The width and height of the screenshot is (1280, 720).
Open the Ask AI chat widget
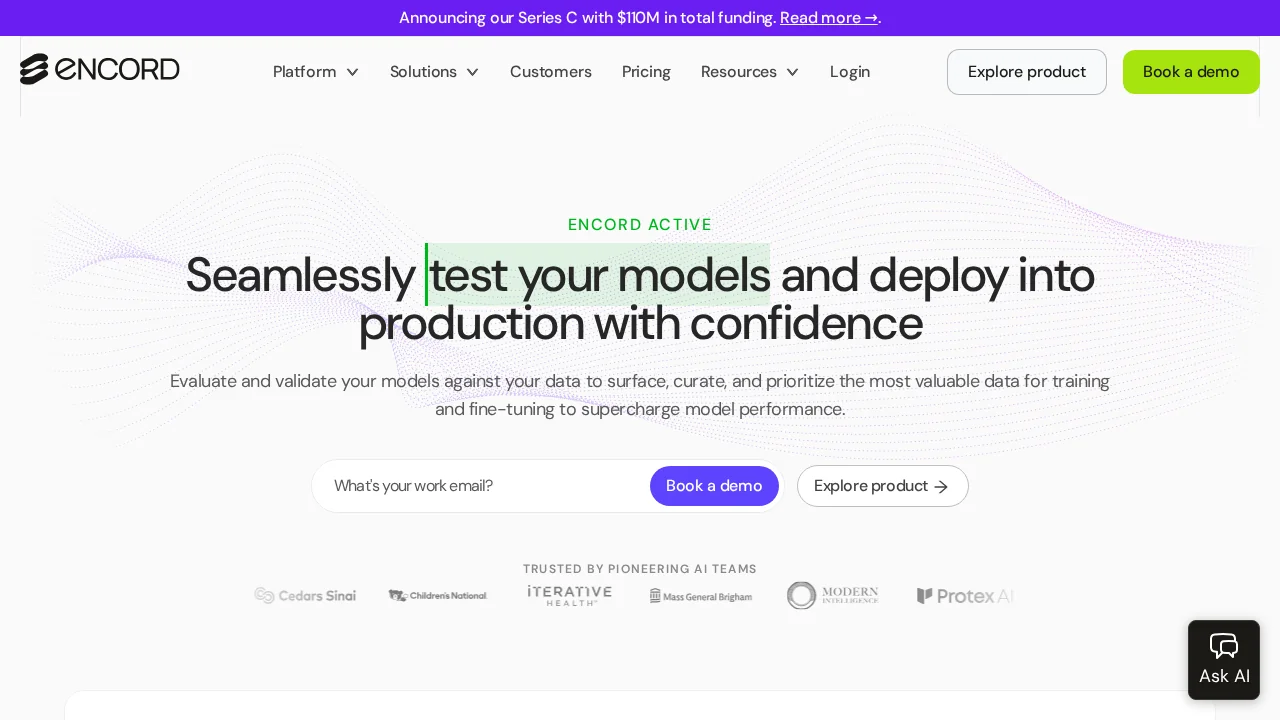(1224, 658)
